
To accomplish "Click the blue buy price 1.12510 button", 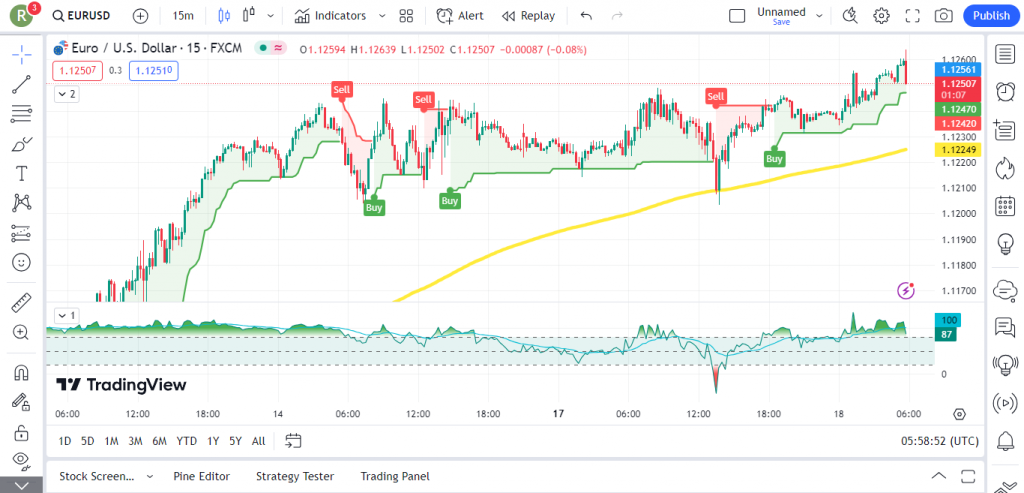I will (x=154, y=71).
